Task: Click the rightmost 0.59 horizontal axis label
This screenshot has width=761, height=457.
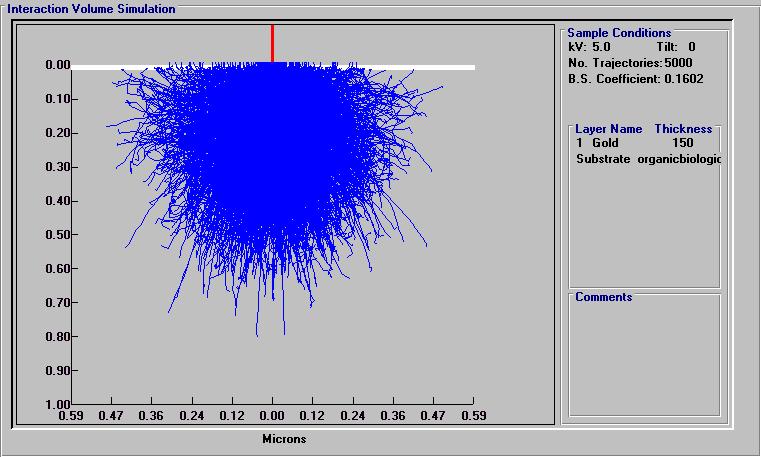Action: coord(474,416)
